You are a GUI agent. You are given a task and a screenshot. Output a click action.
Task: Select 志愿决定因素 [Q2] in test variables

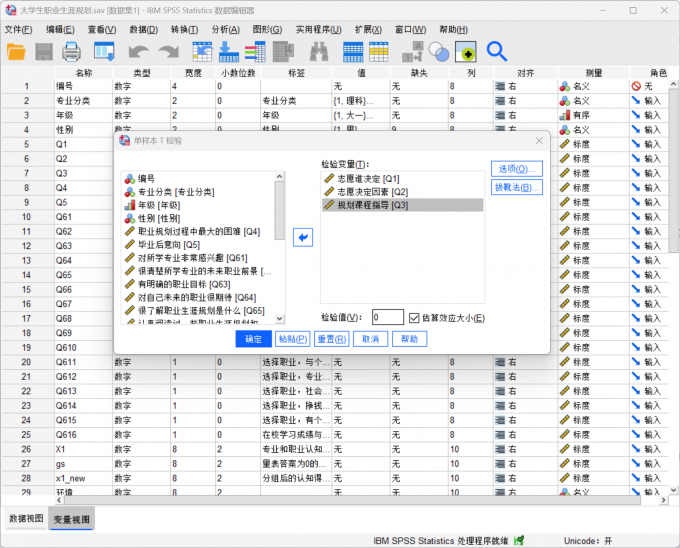coord(402,192)
